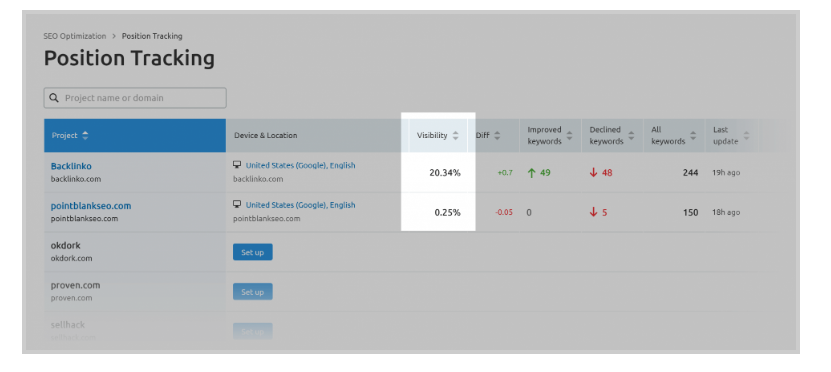The width and height of the screenshot is (831, 372).
Task: Sort by Project column arrows
Action: pyautogui.click(x=85, y=136)
